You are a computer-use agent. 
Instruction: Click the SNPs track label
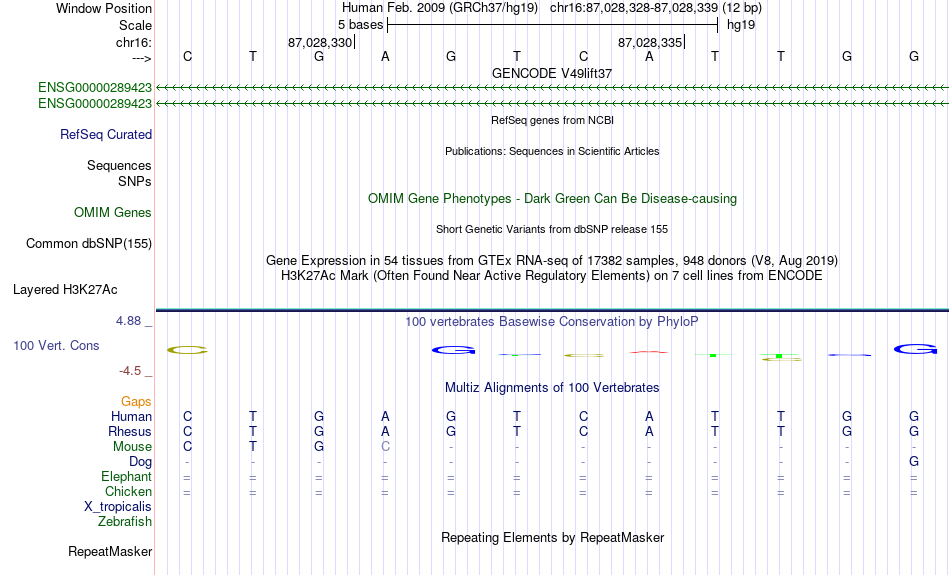coord(135,181)
